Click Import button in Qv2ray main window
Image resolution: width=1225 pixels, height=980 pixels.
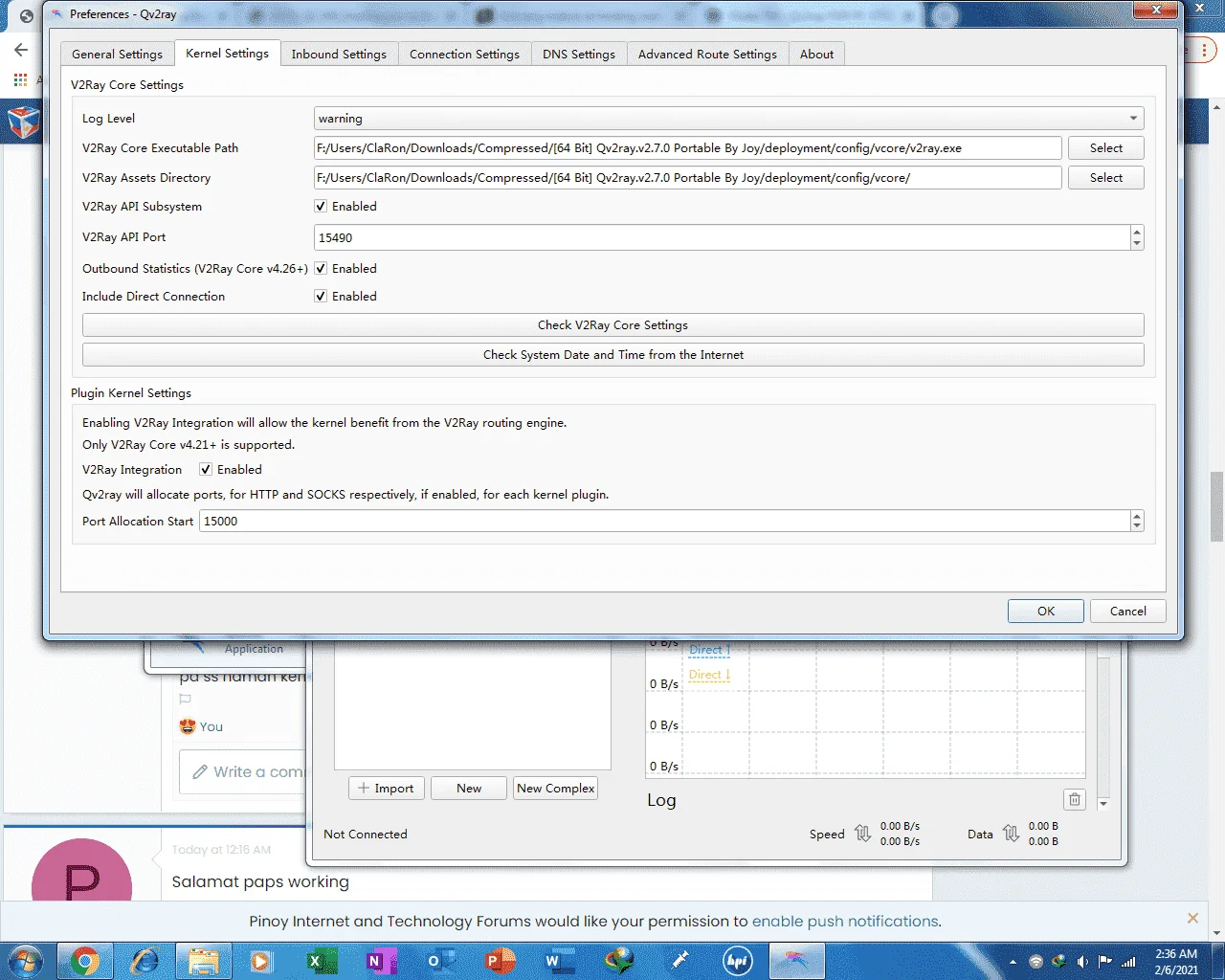pos(387,789)
